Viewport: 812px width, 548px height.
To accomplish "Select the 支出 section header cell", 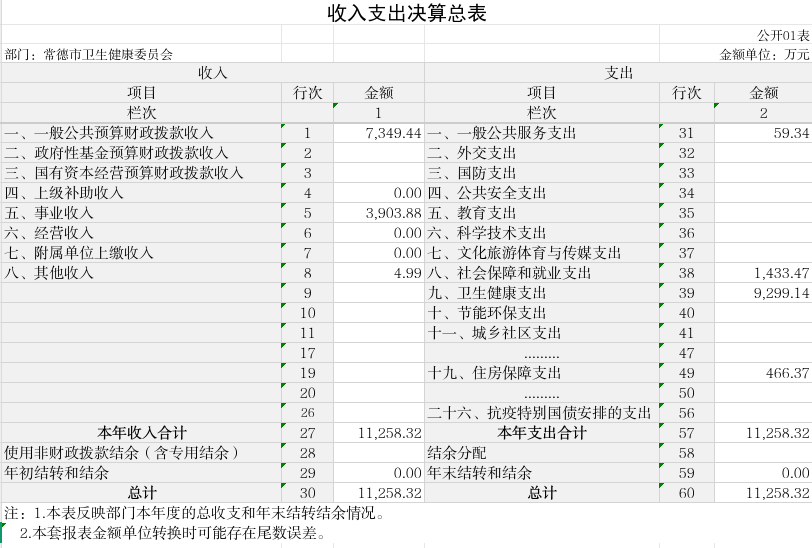I will [618, 73].
